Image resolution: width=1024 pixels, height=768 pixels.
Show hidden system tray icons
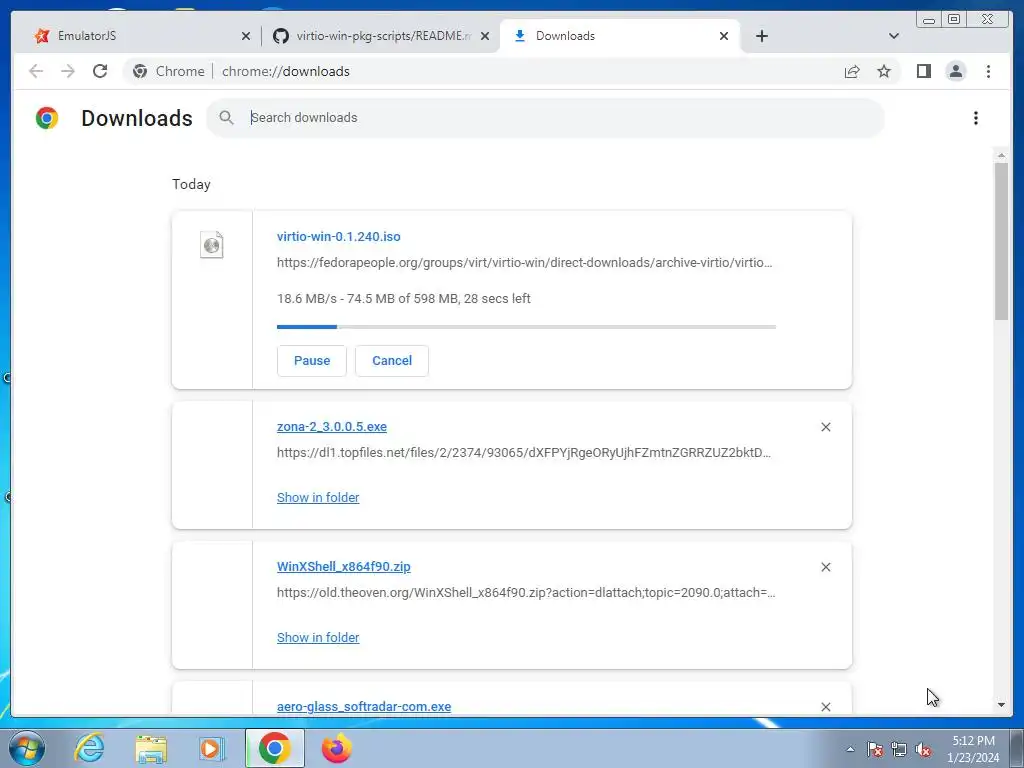coord(850,749)
